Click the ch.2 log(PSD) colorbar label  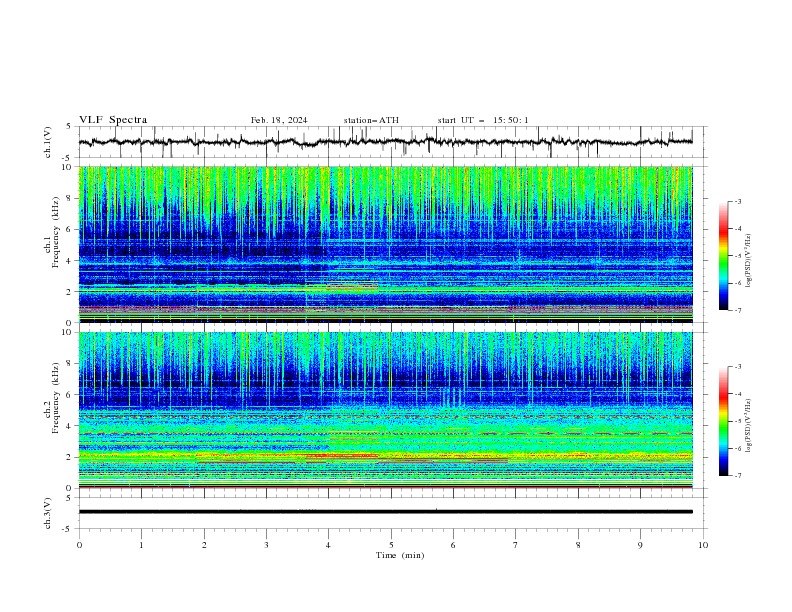point(748,425)
